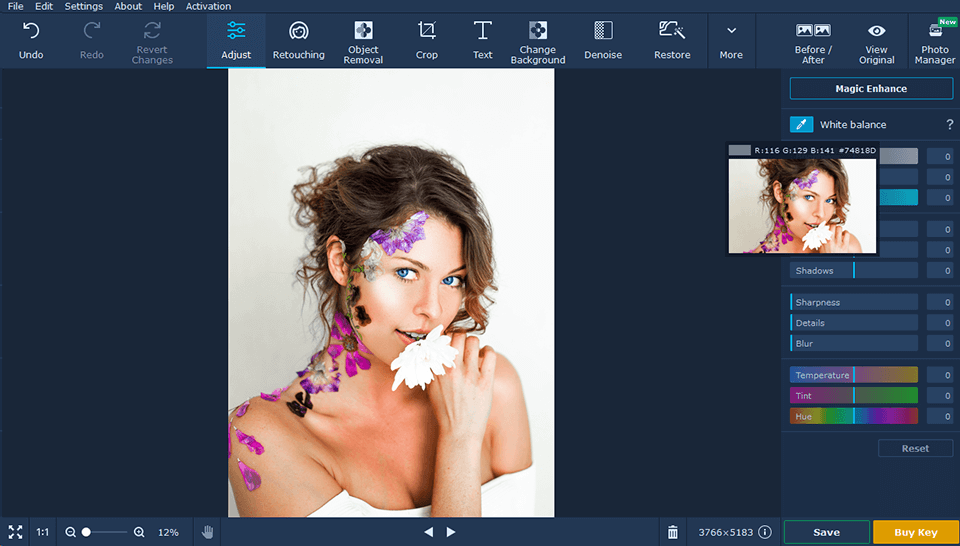Click the Temperature slider
Image resolution: width=960 pixels, height=546 pixels.
[853, 375]
